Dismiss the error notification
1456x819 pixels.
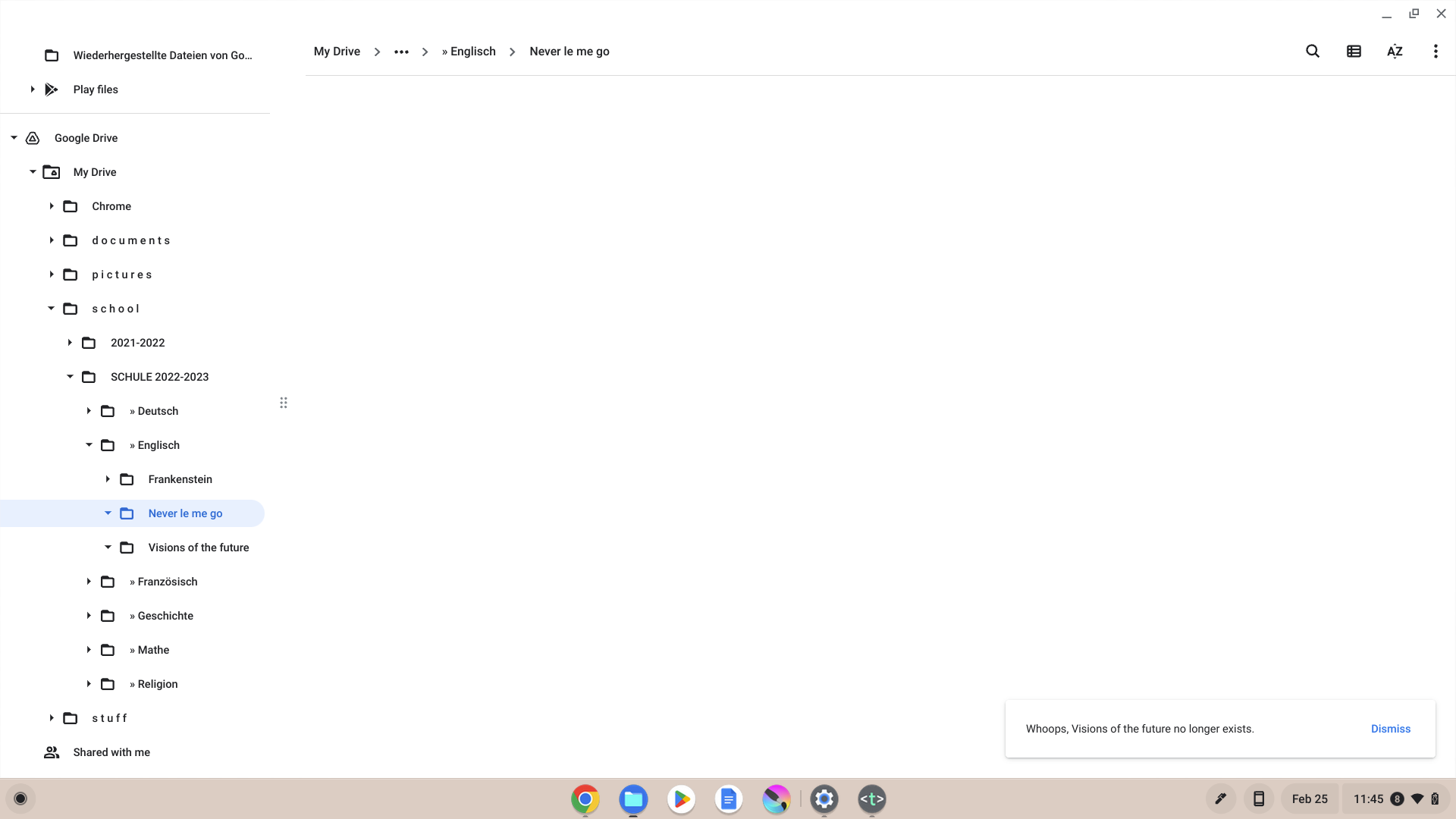(1390, 729)
